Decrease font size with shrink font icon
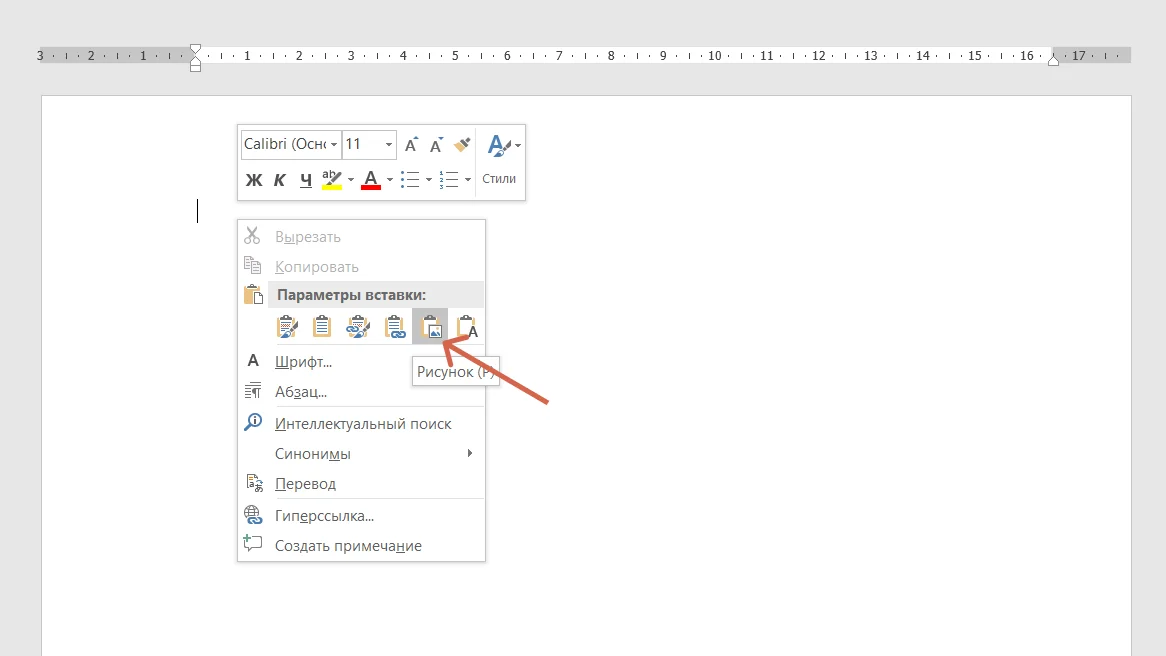1166x656 pixels. [x=436, y=145]
